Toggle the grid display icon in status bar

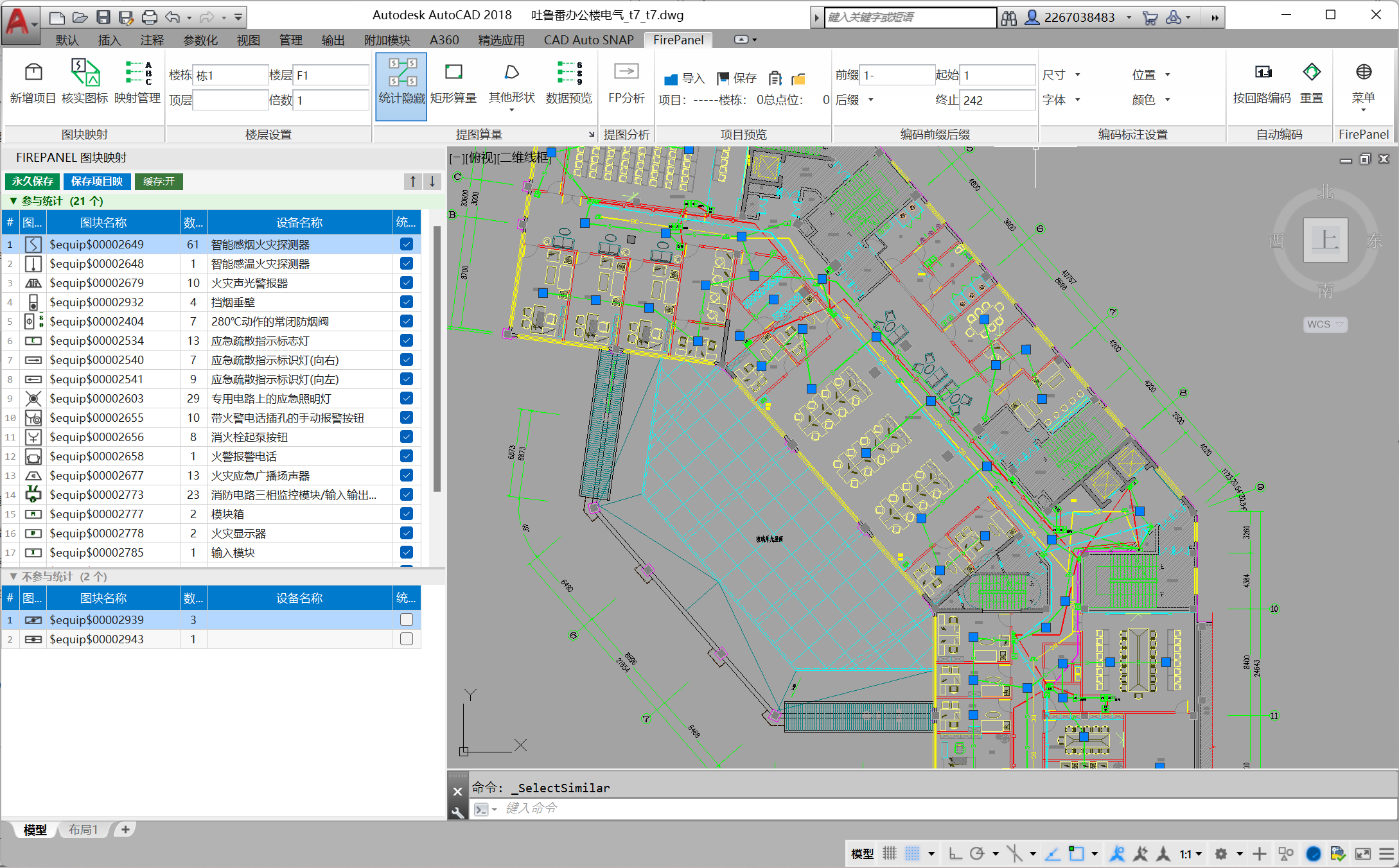point(890,853)
